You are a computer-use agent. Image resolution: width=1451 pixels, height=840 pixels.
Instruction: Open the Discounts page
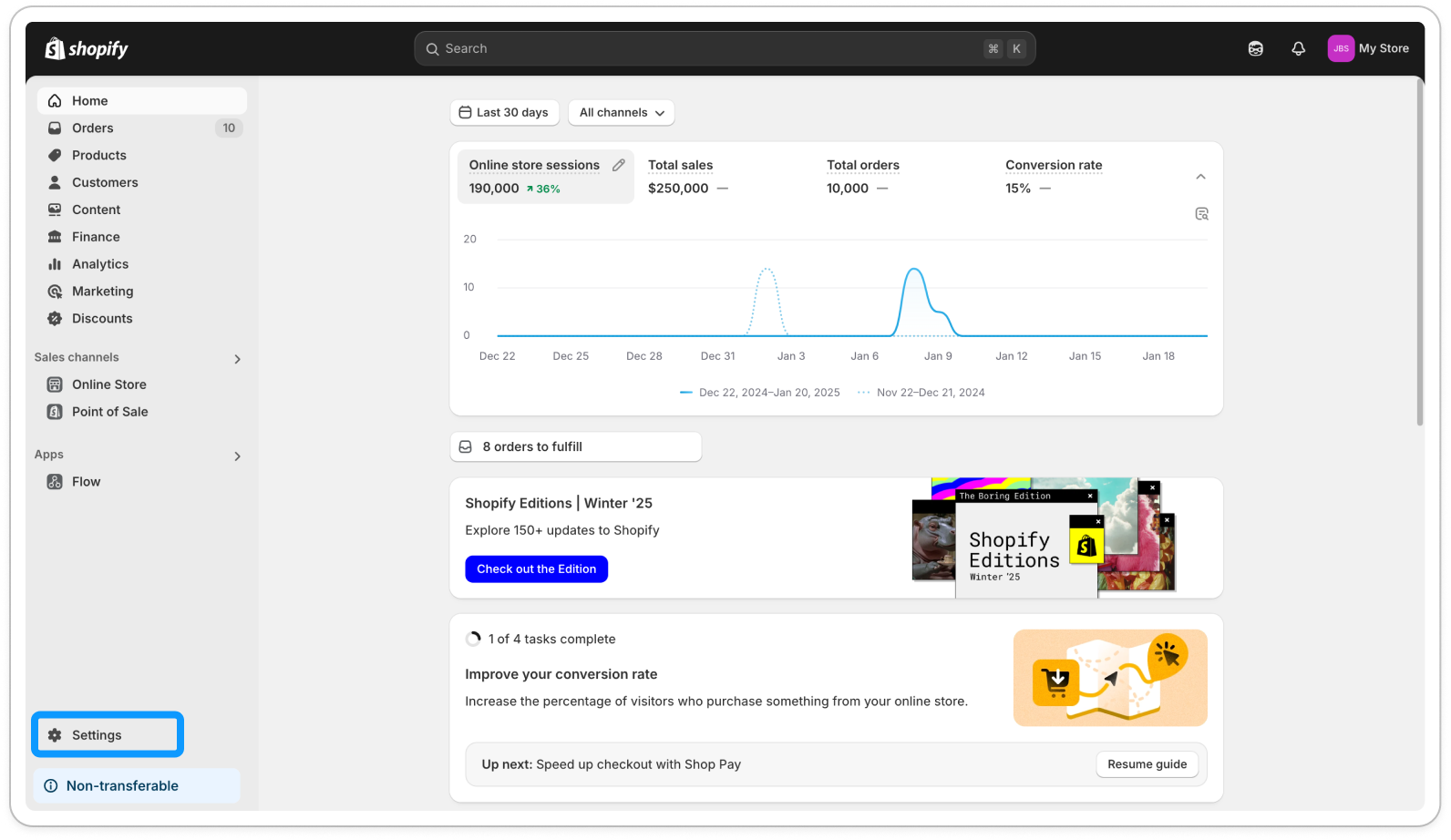coord(142,319)
